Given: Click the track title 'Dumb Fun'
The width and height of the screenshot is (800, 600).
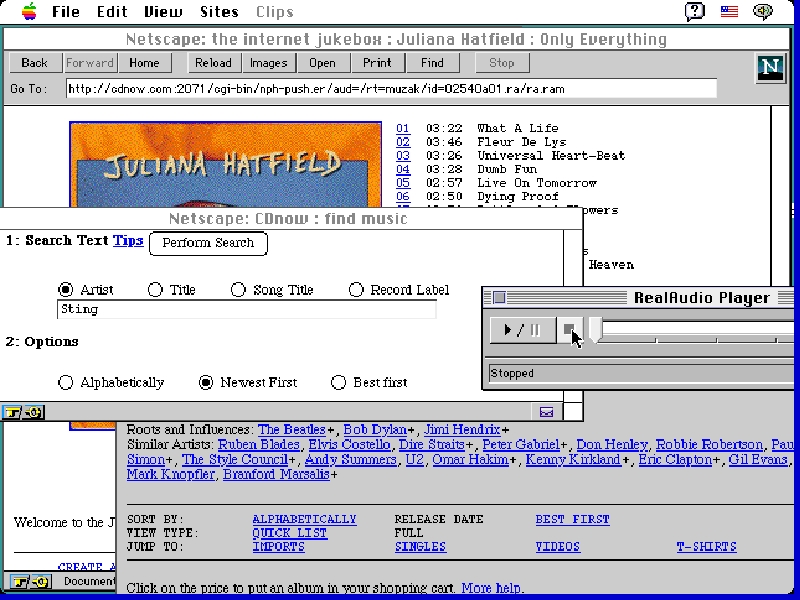Looking at the screenshot, I should point(507,169).
